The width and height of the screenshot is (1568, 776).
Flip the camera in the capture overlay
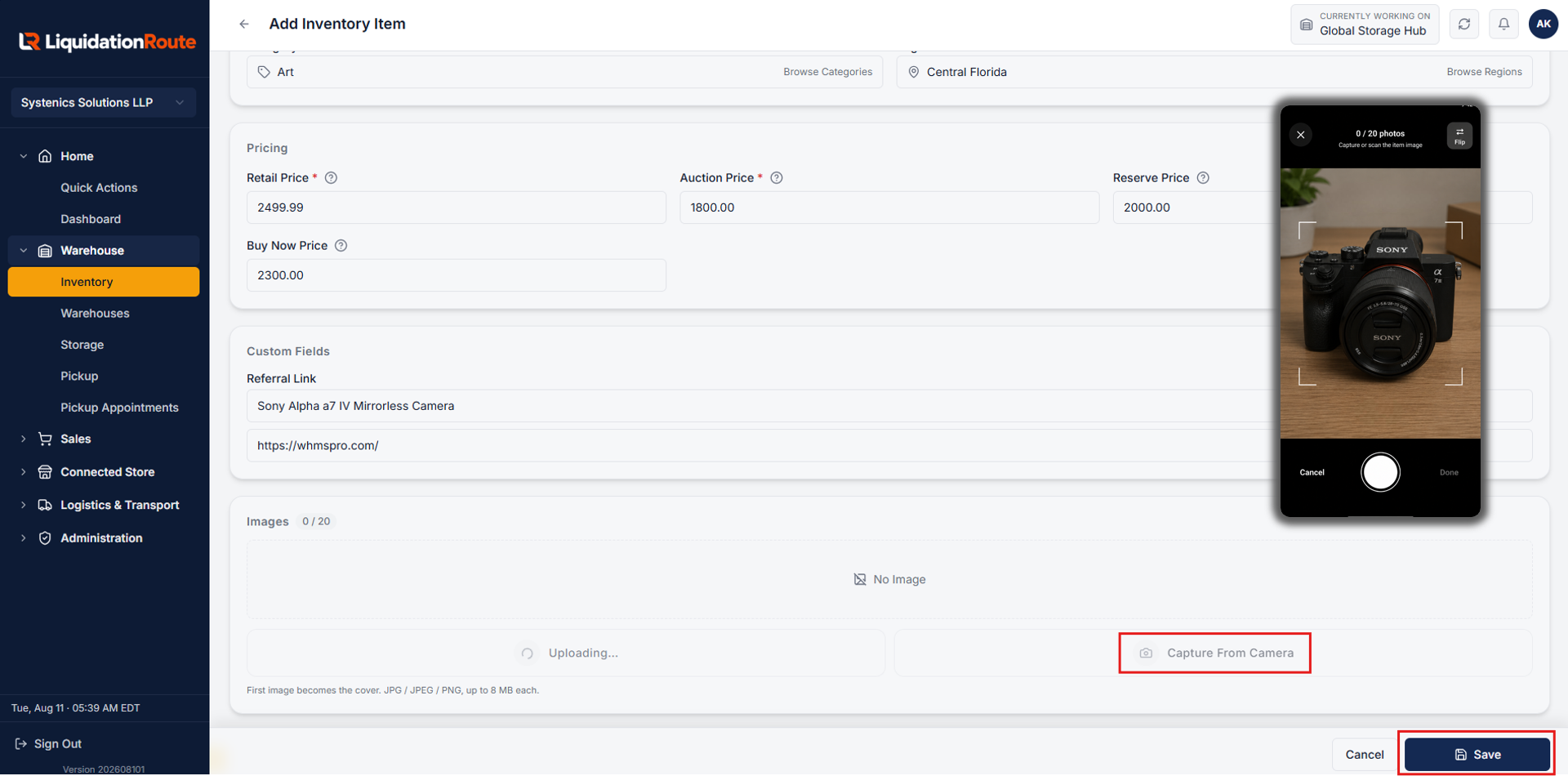click(1459, 136)
